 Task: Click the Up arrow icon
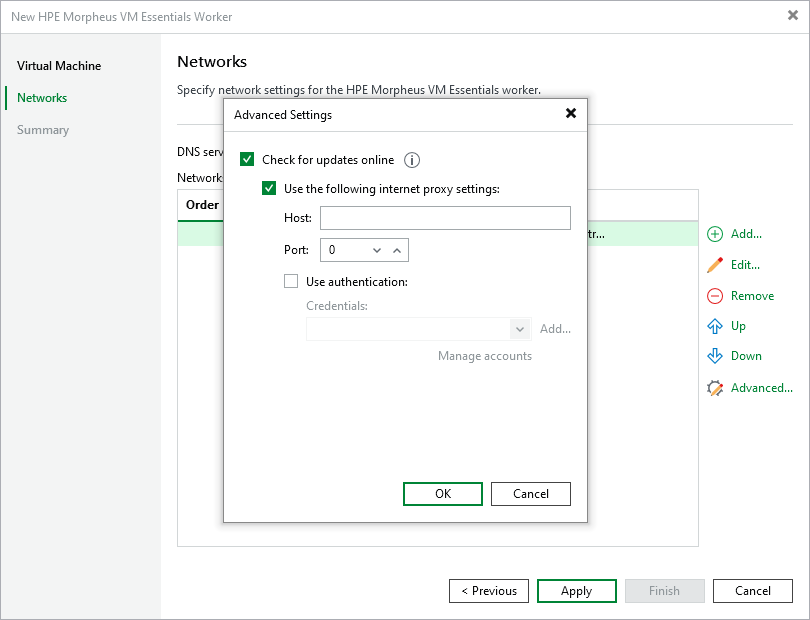pyautogui.click(x=715, y=326)
